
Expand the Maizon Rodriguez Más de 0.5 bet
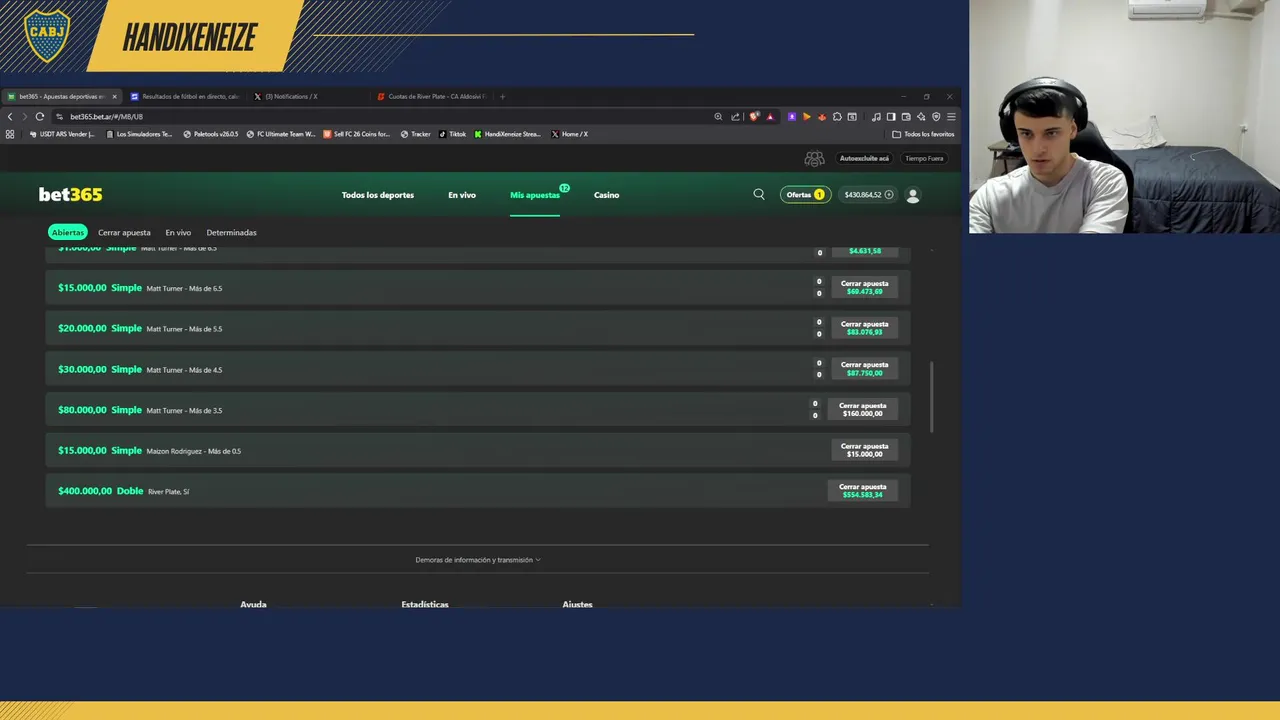click(478, 450)
